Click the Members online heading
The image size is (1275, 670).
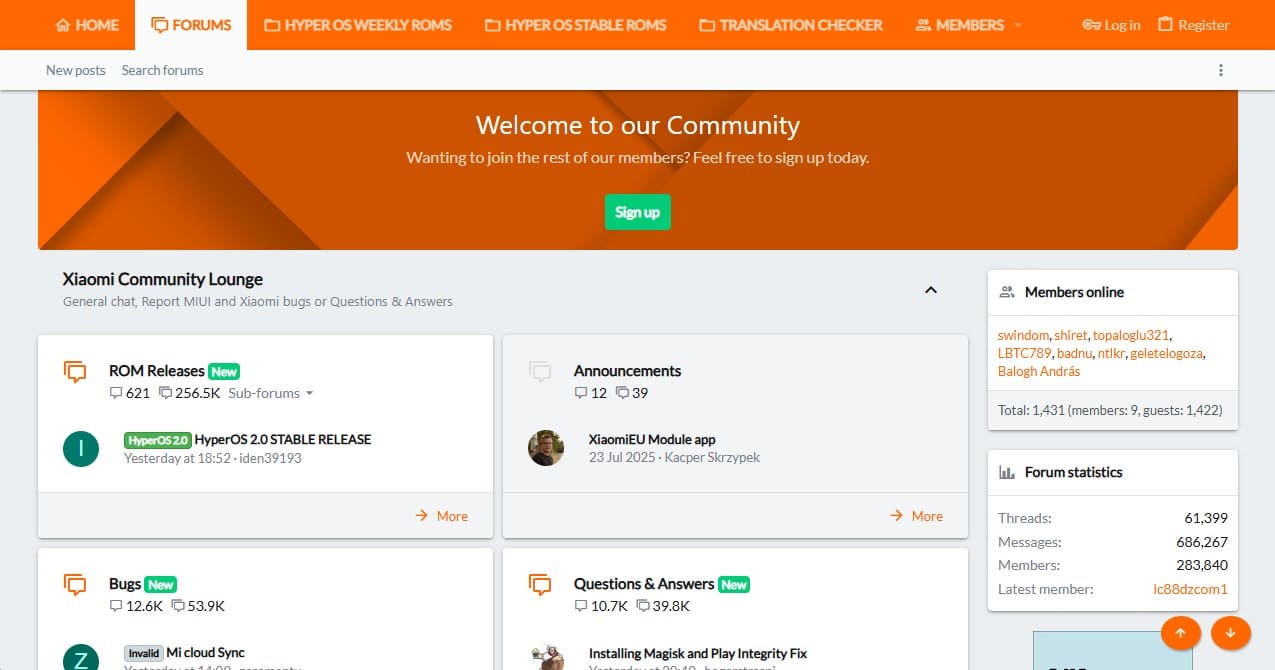(1074, 292)
